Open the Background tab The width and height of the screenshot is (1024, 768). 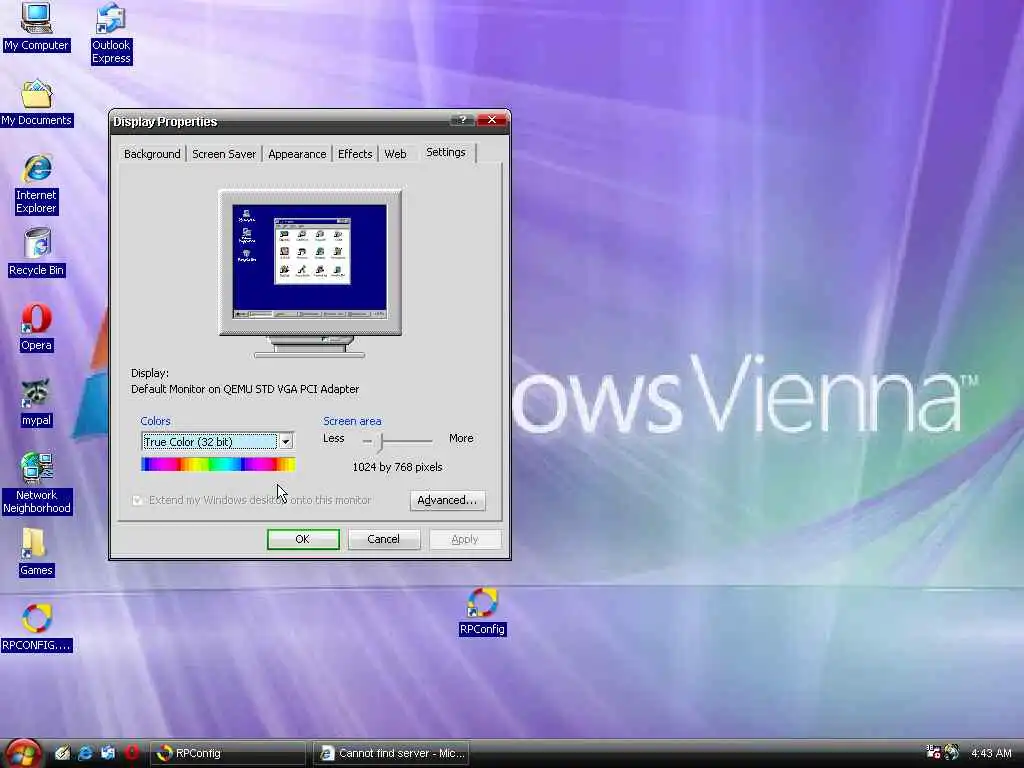(x=152, y=154)
